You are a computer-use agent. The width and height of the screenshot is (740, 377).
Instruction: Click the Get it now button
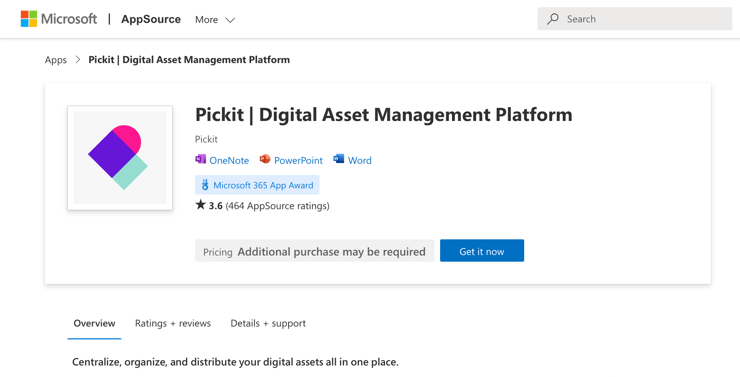click(x=482, y=251)
